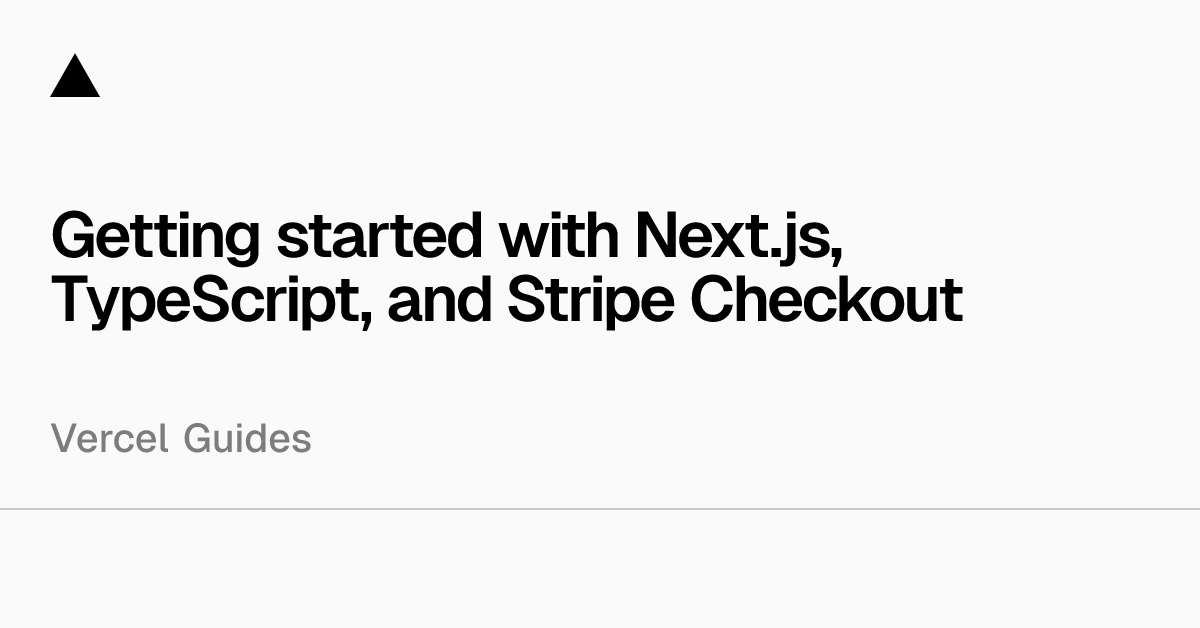Screen dimensions: 1200x628
Task: Click the blank area below the divider
Action: (600, 570)
